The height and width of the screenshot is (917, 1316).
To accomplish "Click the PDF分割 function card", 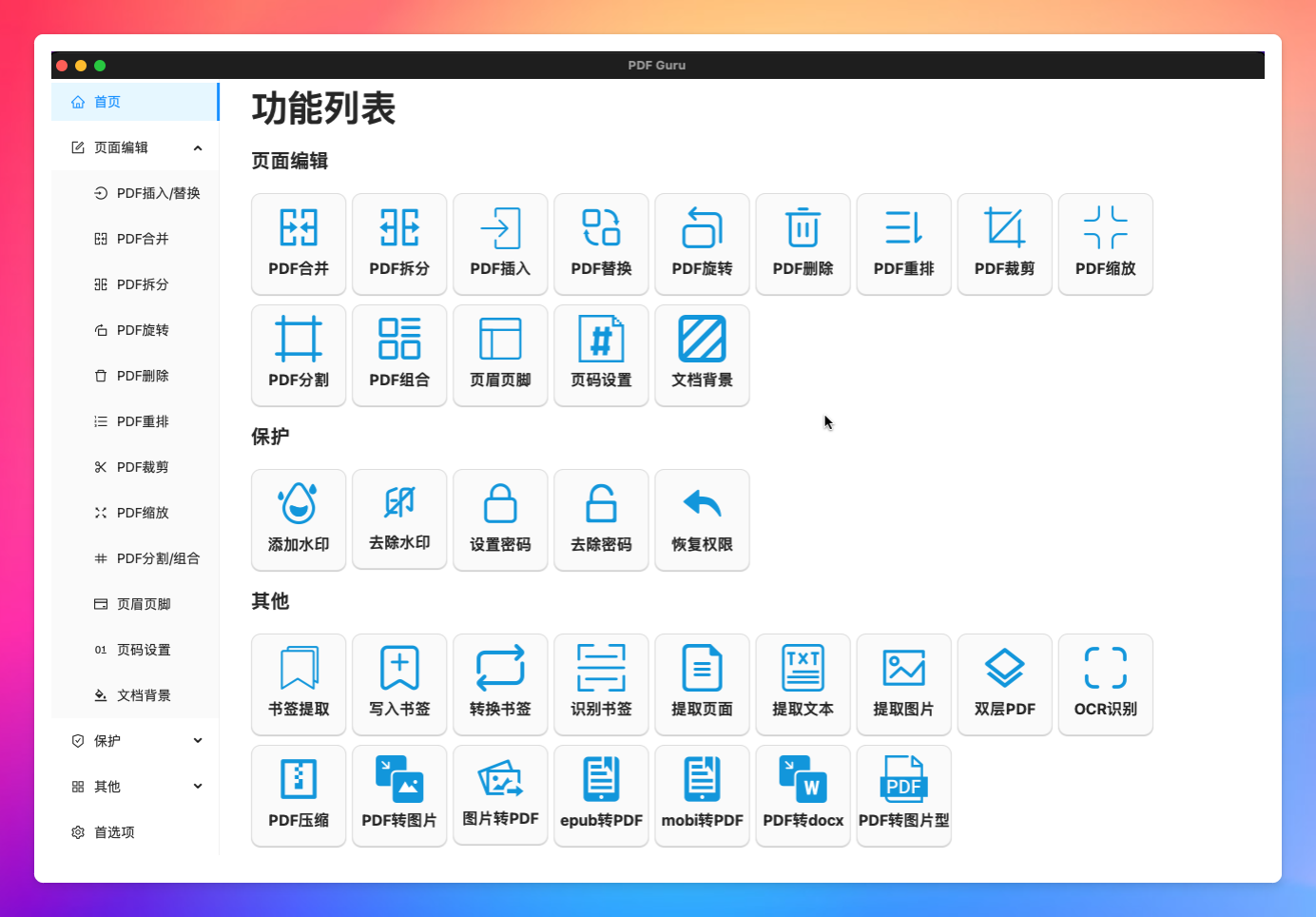I will (299, 356).
